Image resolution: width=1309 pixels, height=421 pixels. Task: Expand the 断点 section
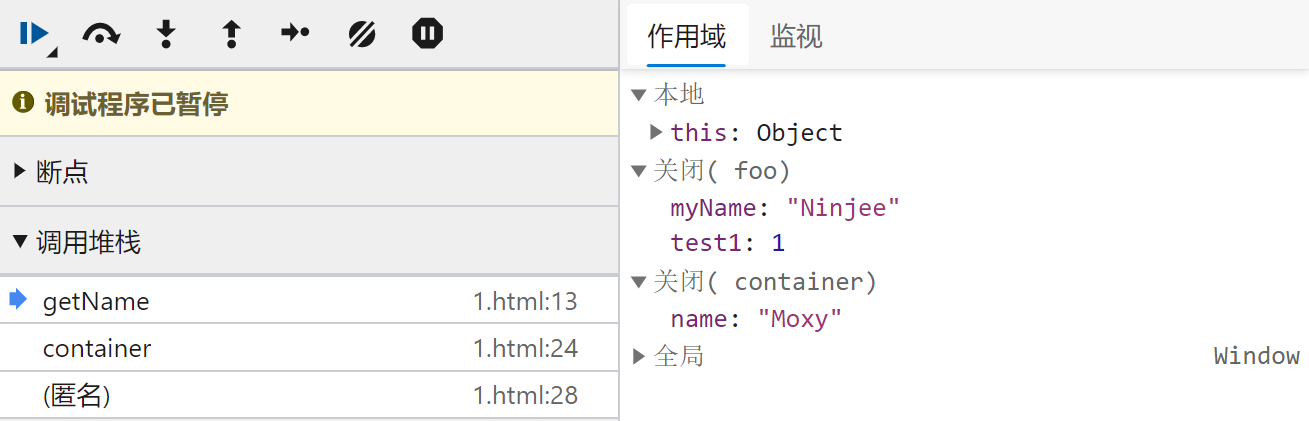pos(20,172)
